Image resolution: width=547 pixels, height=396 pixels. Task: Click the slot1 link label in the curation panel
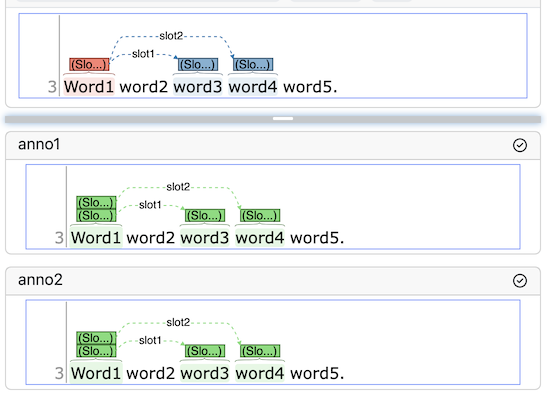pyautogui.click(x=143, y=54)
